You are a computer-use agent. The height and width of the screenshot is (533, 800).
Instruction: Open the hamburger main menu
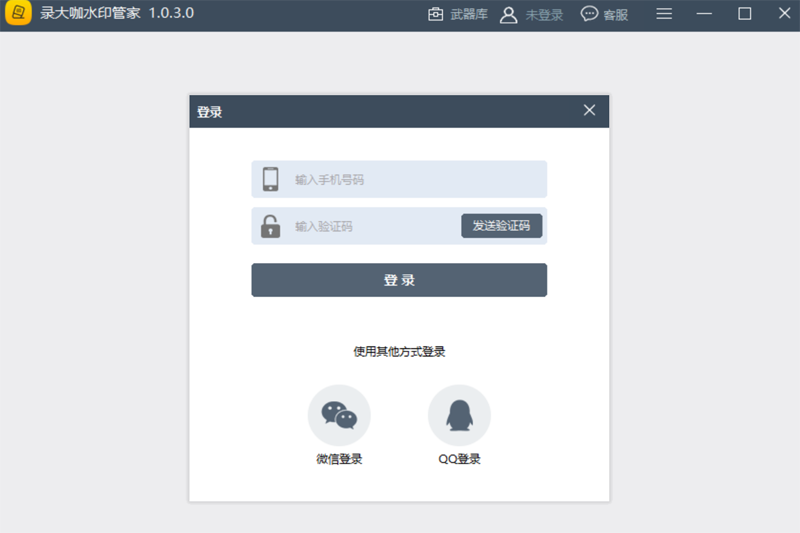pyautogui.click(x=664, y=14)
